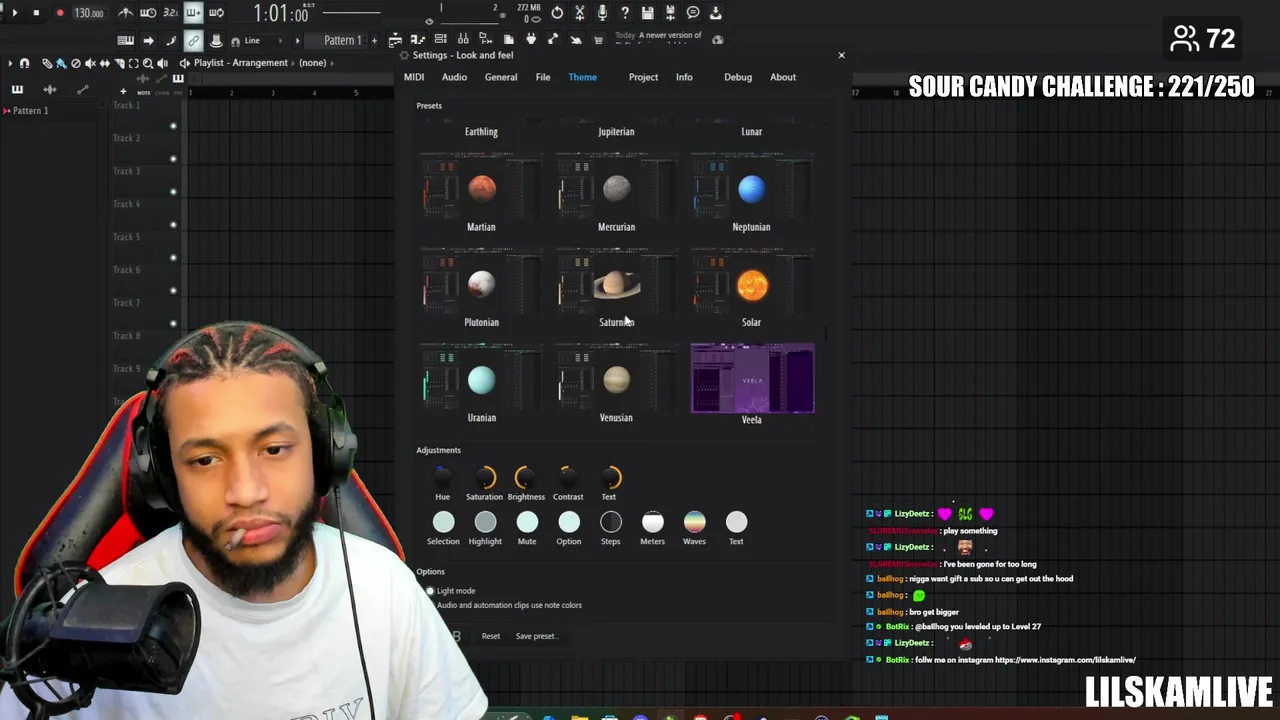Click the Saturation adjustment knob
Viewport: 1280px width, 720px height.
(x=485, y=478)
